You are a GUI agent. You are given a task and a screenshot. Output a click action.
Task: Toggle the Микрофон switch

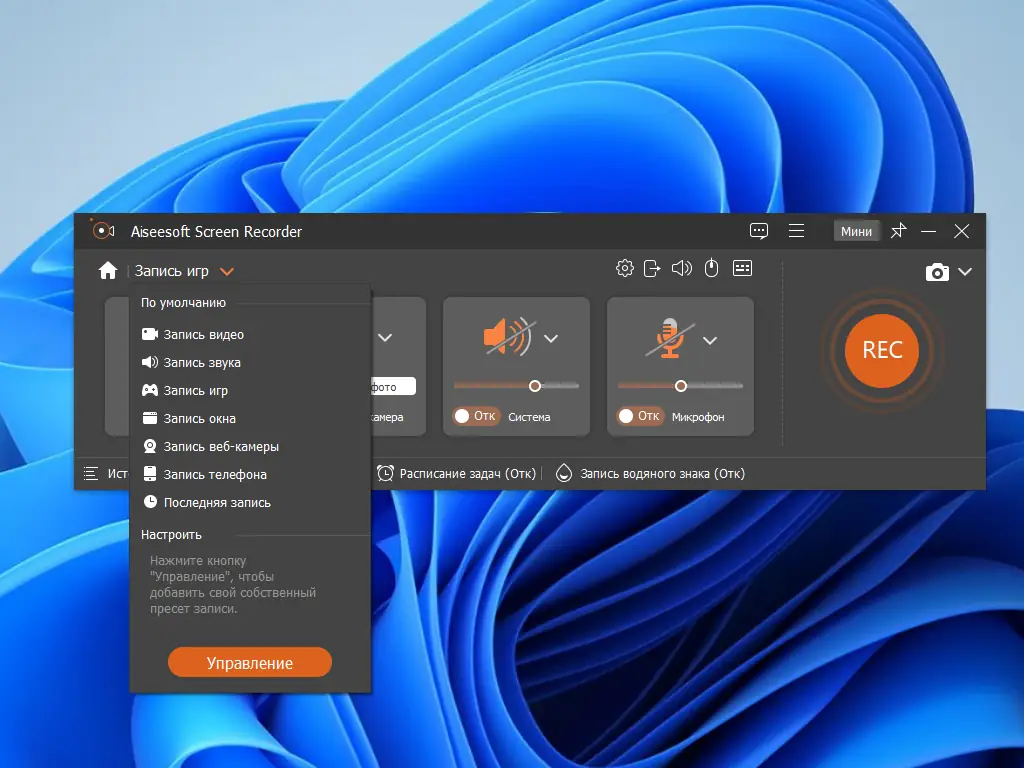(640, 416)
